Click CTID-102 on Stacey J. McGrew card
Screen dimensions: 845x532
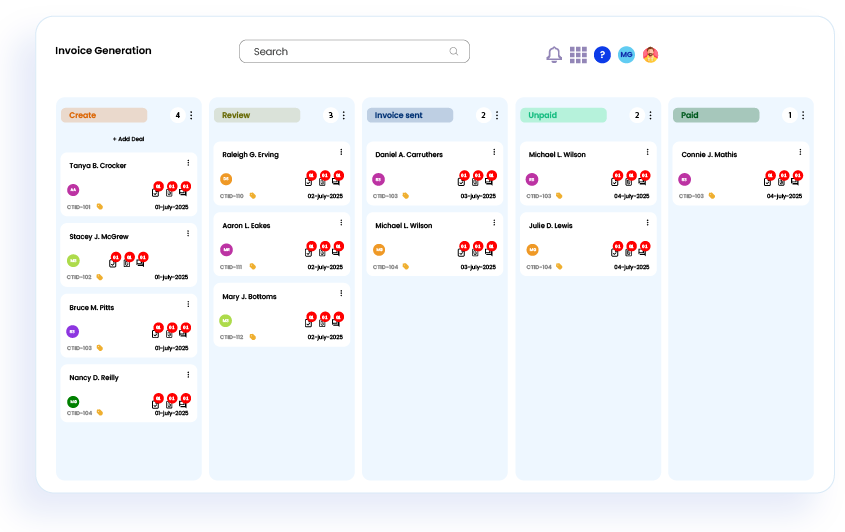[x=79, y=277]
